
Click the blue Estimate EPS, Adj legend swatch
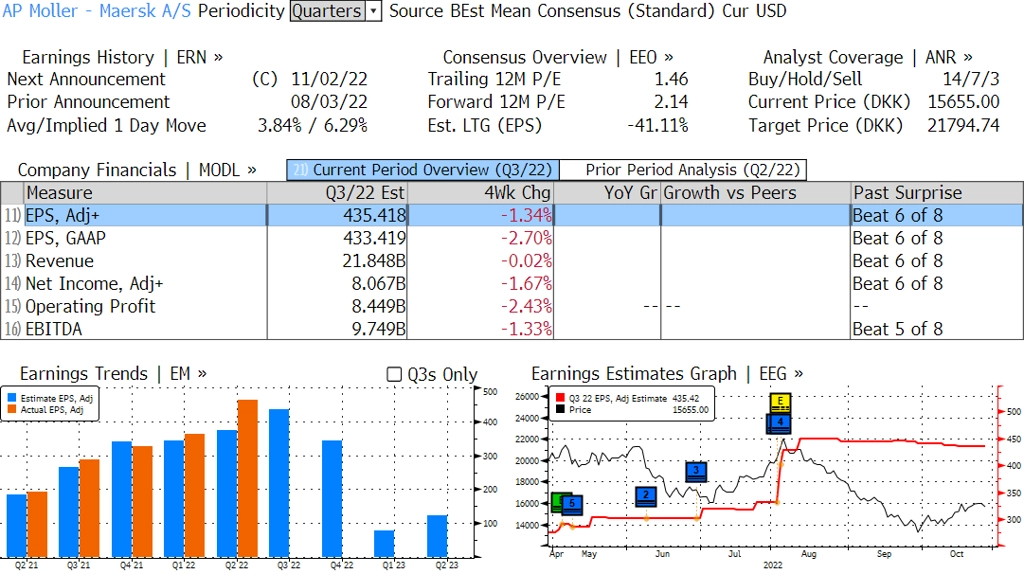tap(12, 398)
